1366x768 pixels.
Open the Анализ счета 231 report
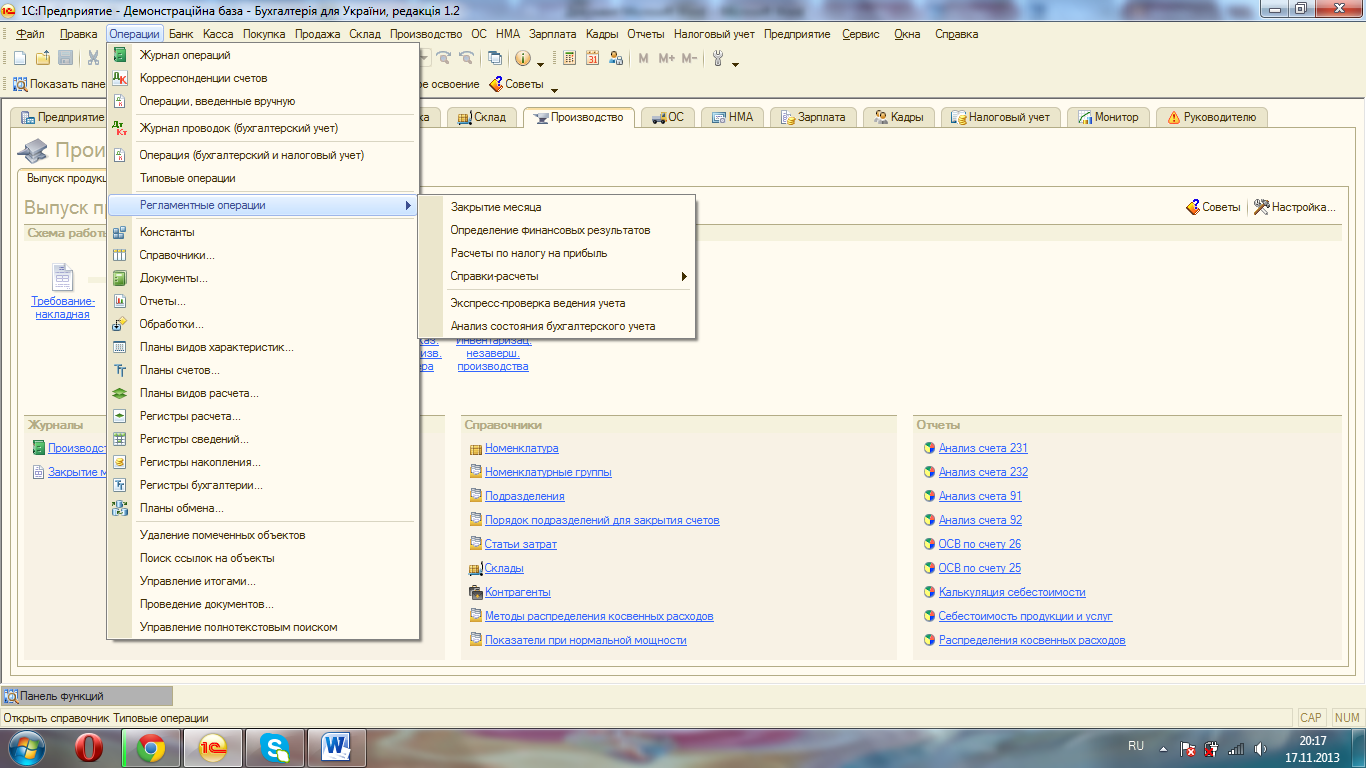pos(983,448)
